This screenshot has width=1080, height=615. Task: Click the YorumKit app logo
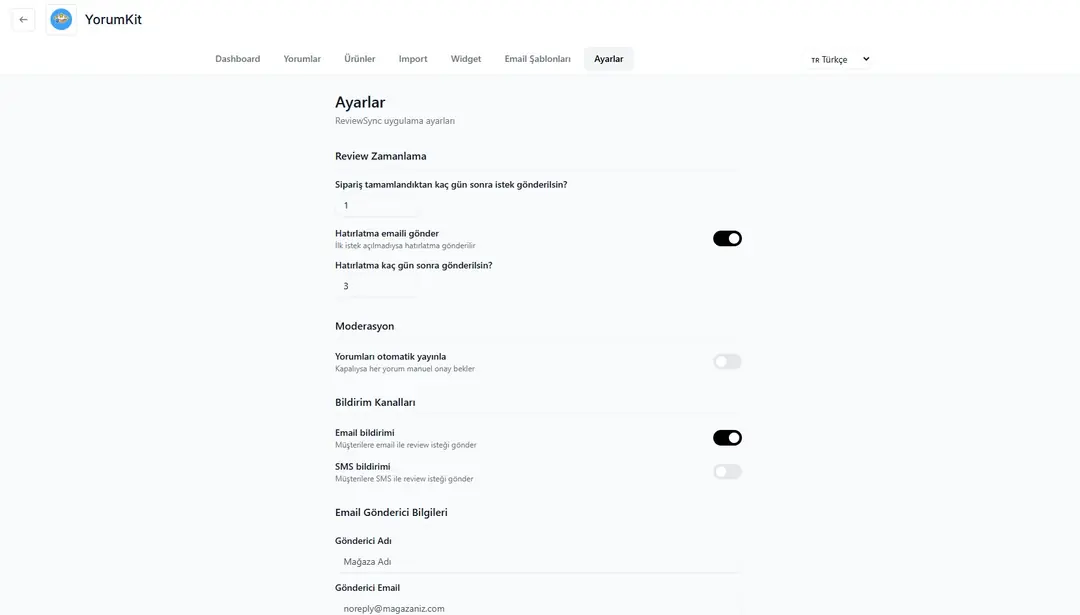click(61, 19)
